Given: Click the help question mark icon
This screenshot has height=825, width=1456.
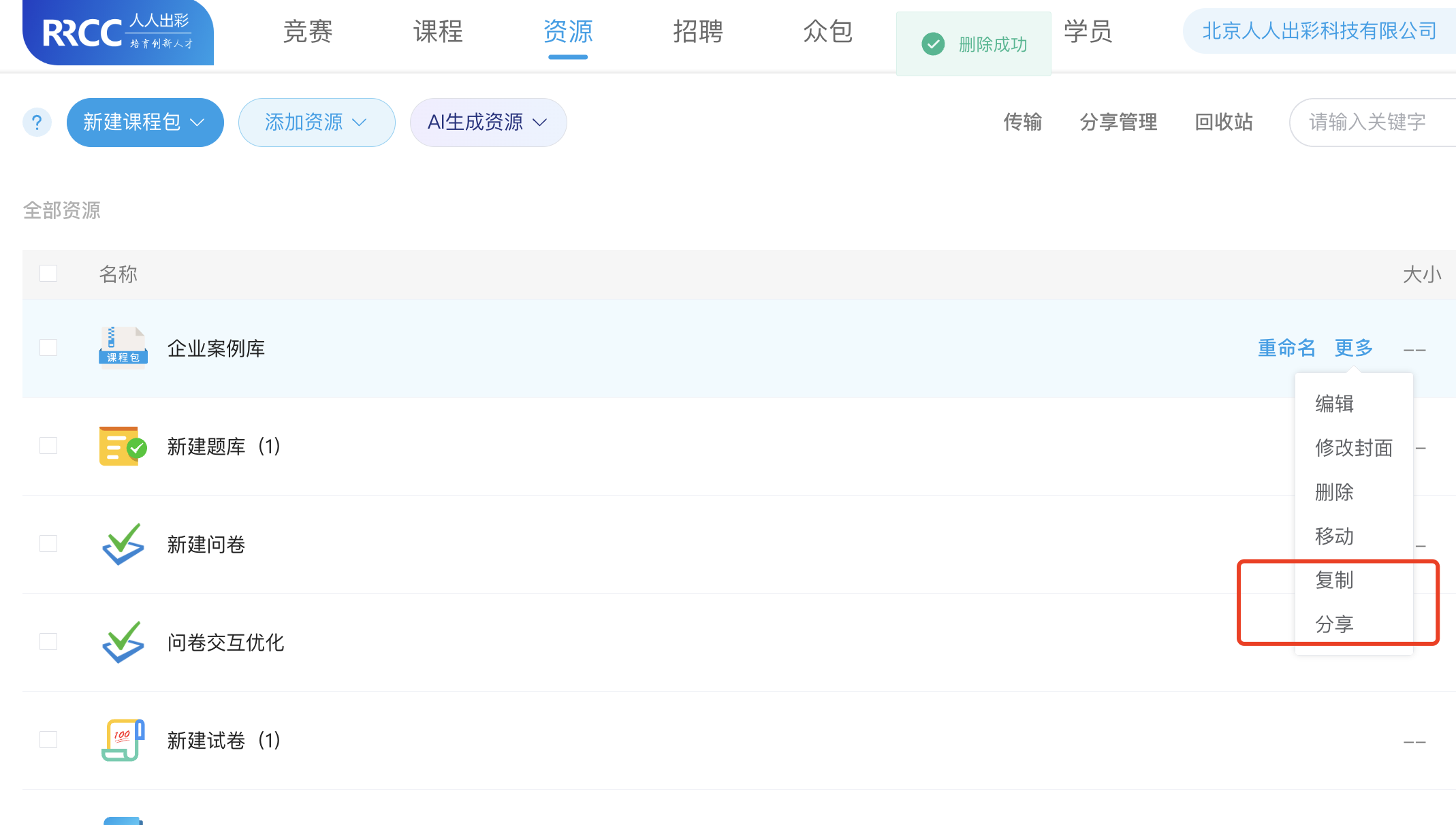Looking at the screenshot, I should tap(37, 123).
